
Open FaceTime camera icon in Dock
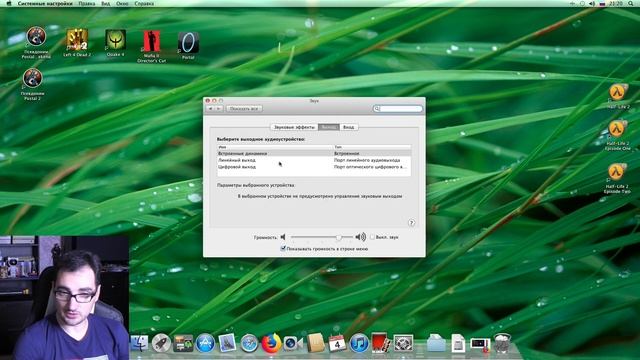(x=293, y=343)
